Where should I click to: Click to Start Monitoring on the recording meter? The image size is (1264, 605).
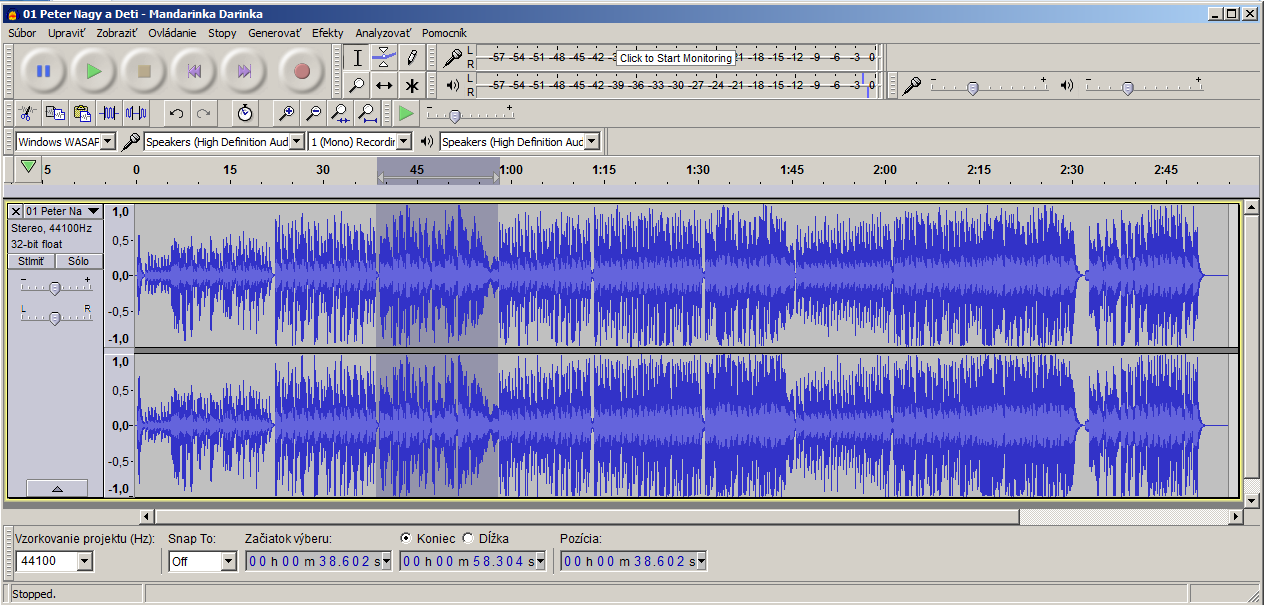tap(676, 58)
